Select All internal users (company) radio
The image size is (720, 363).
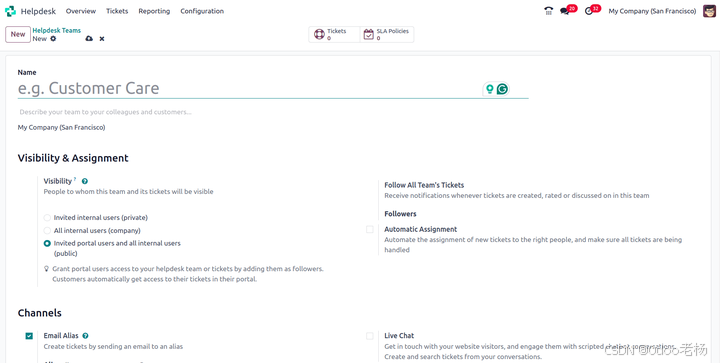[x=47, y=230]
